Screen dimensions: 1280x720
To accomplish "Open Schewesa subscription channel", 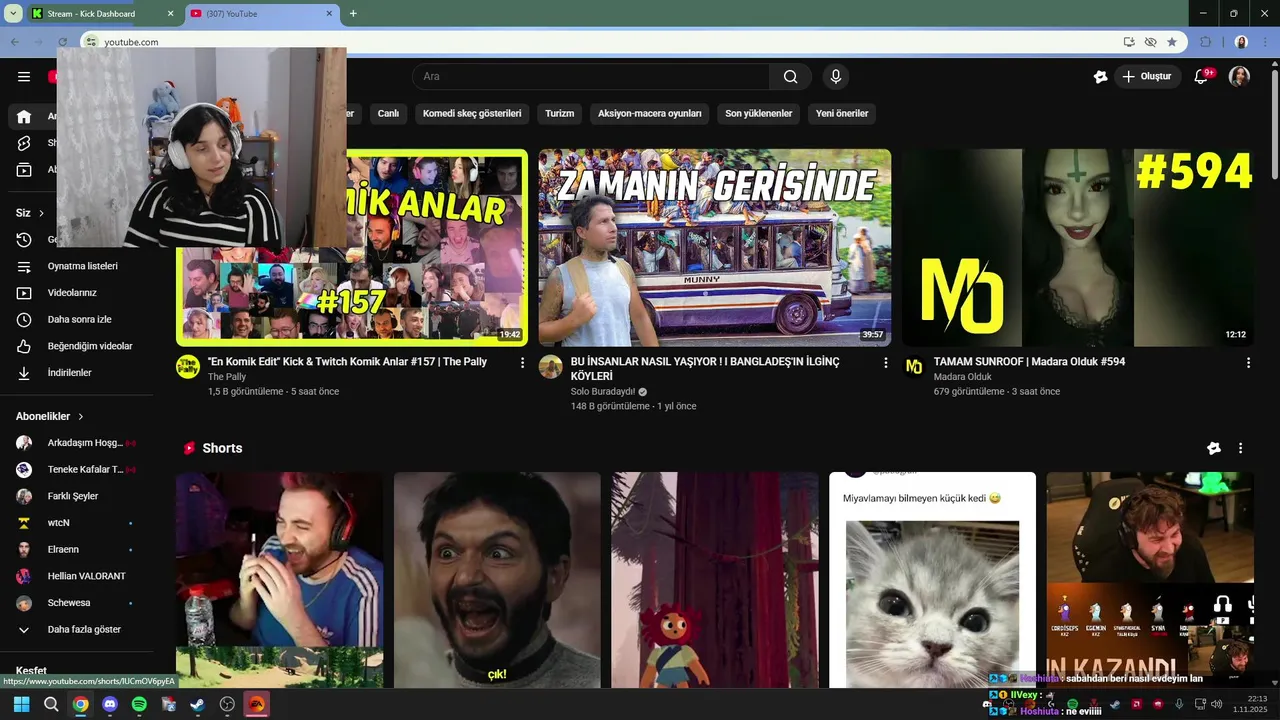I will coord(80,603).
